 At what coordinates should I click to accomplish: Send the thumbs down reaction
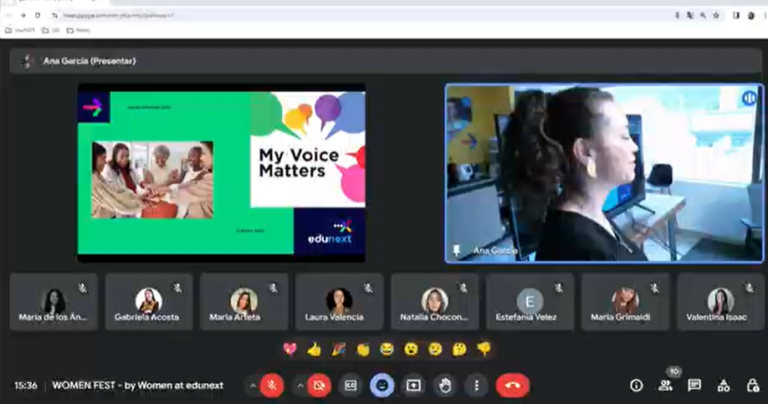coord(484,349)
